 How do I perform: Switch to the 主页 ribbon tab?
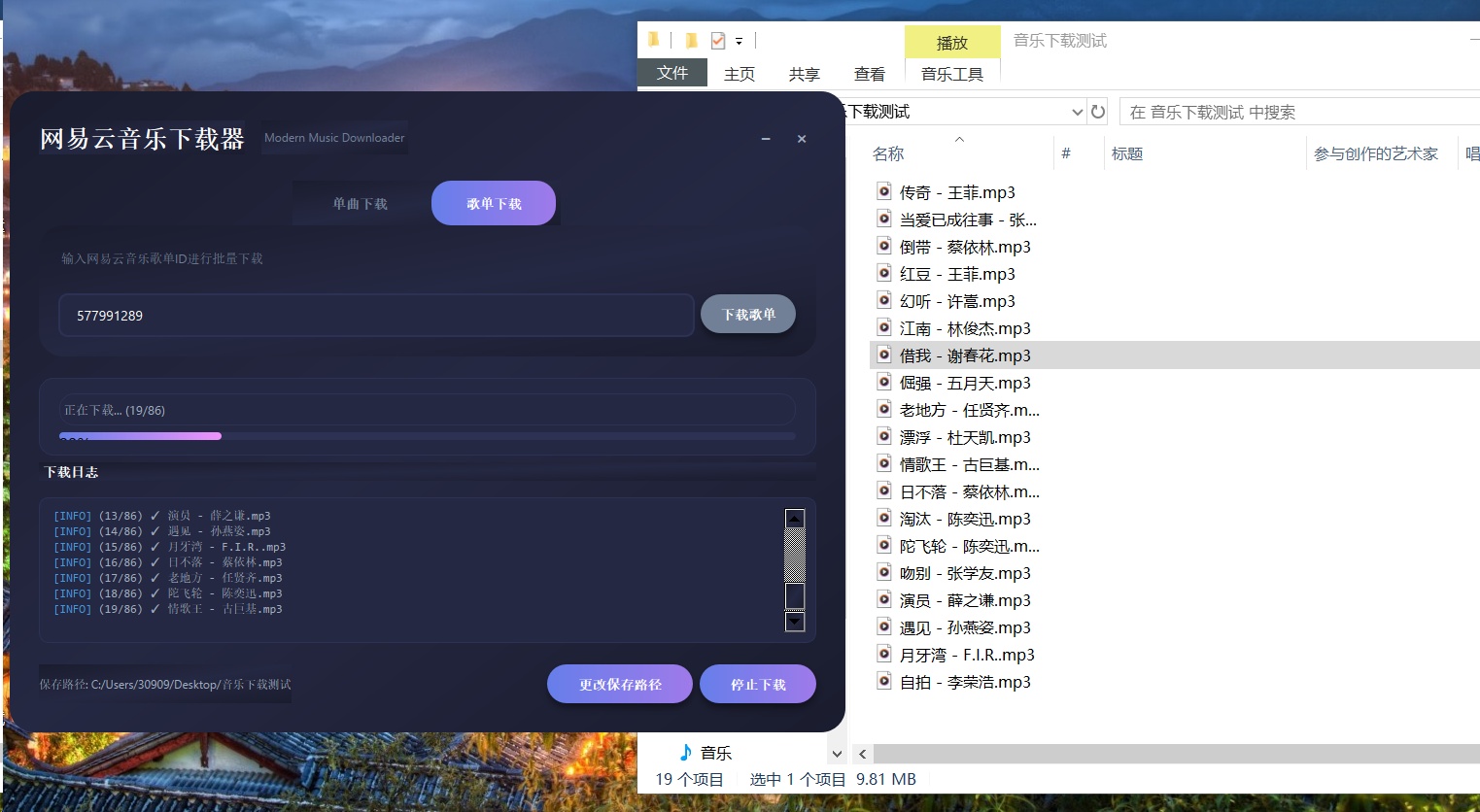(740, 74)
